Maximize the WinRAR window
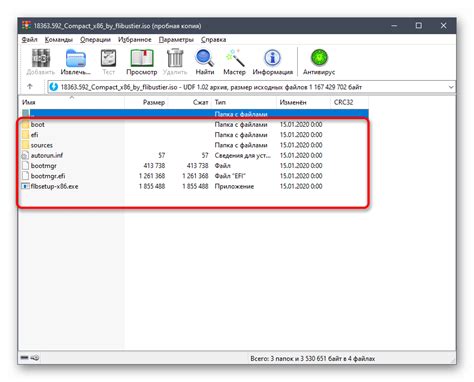The width and height of the screenshot is (474, 382). [x=419, y=26]
